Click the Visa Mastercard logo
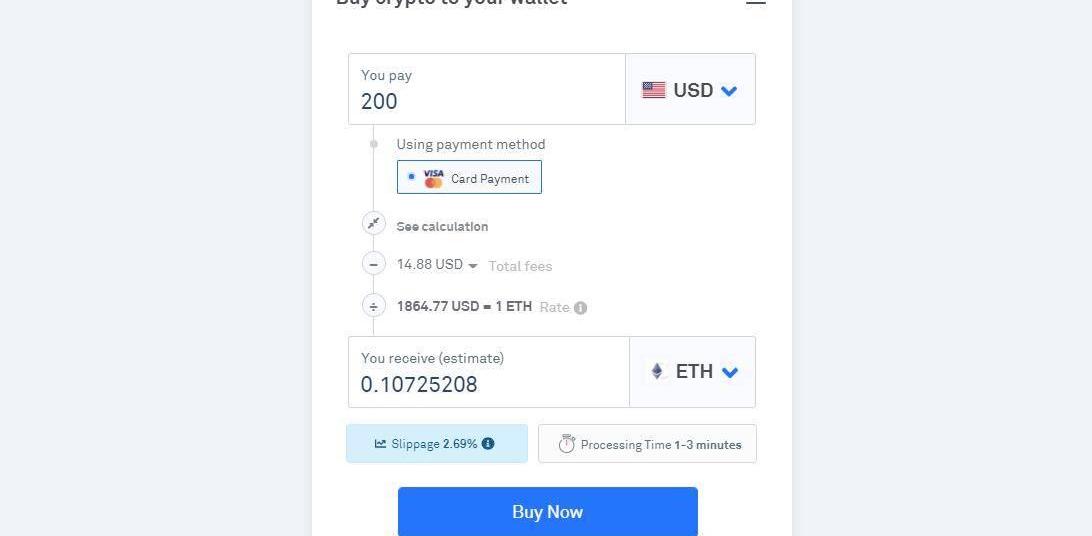The height and width of the screenshot is (536, 1092). click(x=433, y=178)
